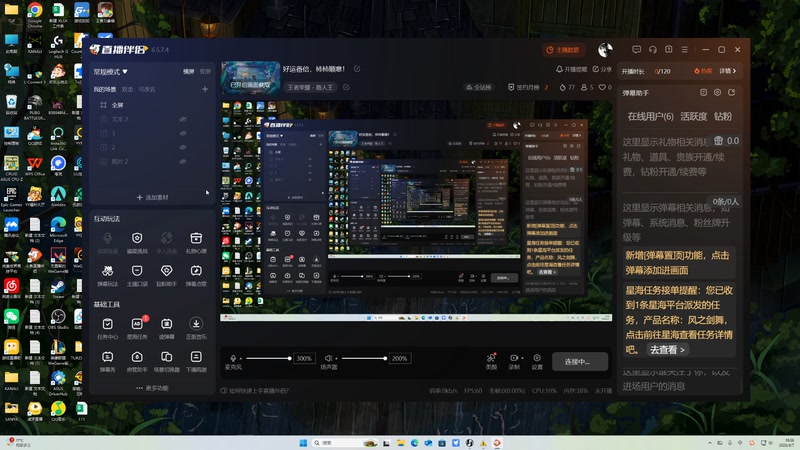
Task: Click the user avatar in title bar
Action: (605, 49)
